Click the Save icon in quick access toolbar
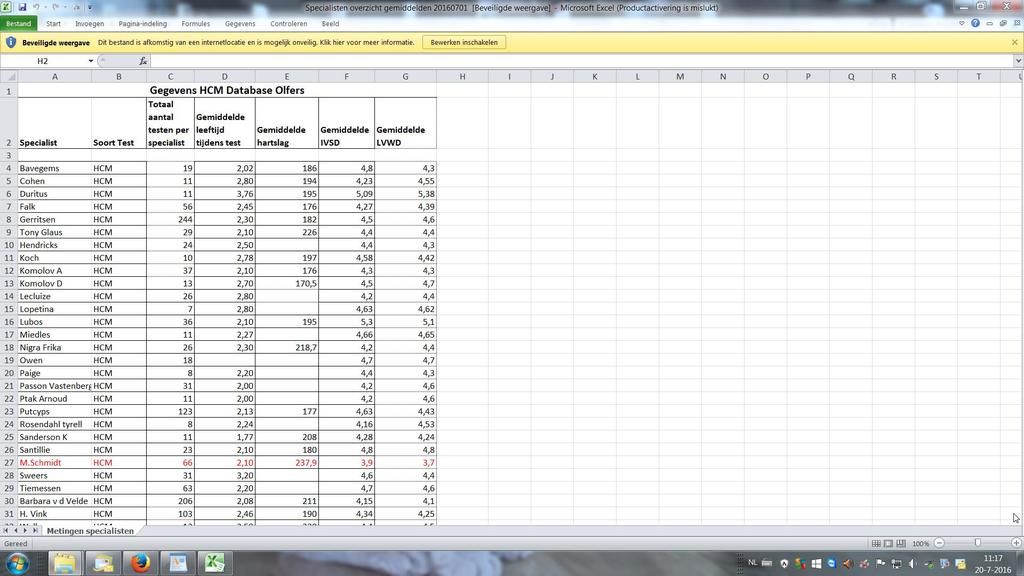1024x576 pixels. pyautogui.click(x=22, y=7)
